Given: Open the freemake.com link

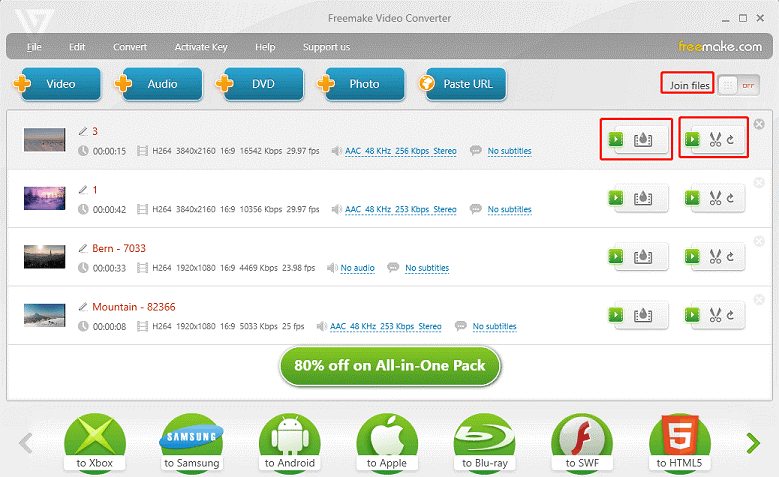Looking at the screenshot, I should (720, 47).
